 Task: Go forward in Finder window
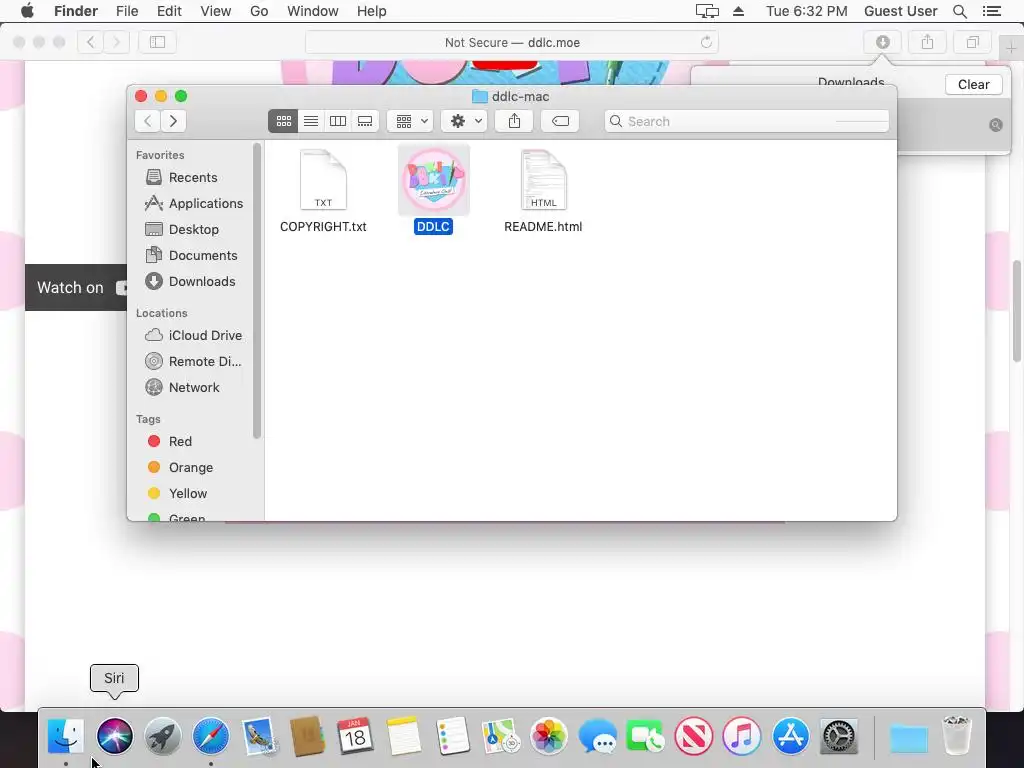pyautogui.click(x=173, y=121)
